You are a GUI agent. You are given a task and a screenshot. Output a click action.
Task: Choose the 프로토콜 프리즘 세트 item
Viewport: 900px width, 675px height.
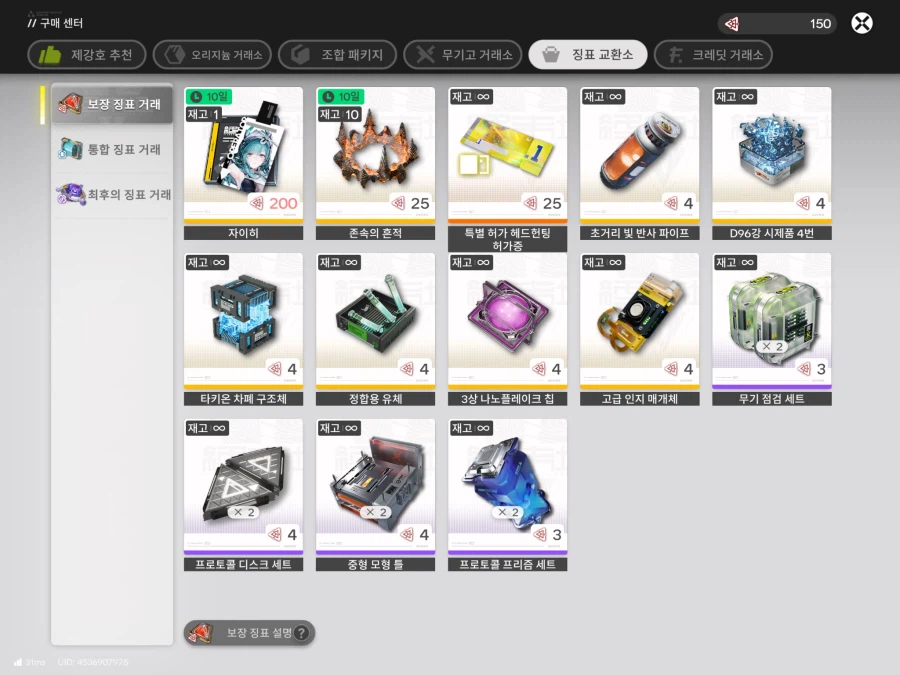click(x=507, y=487)
